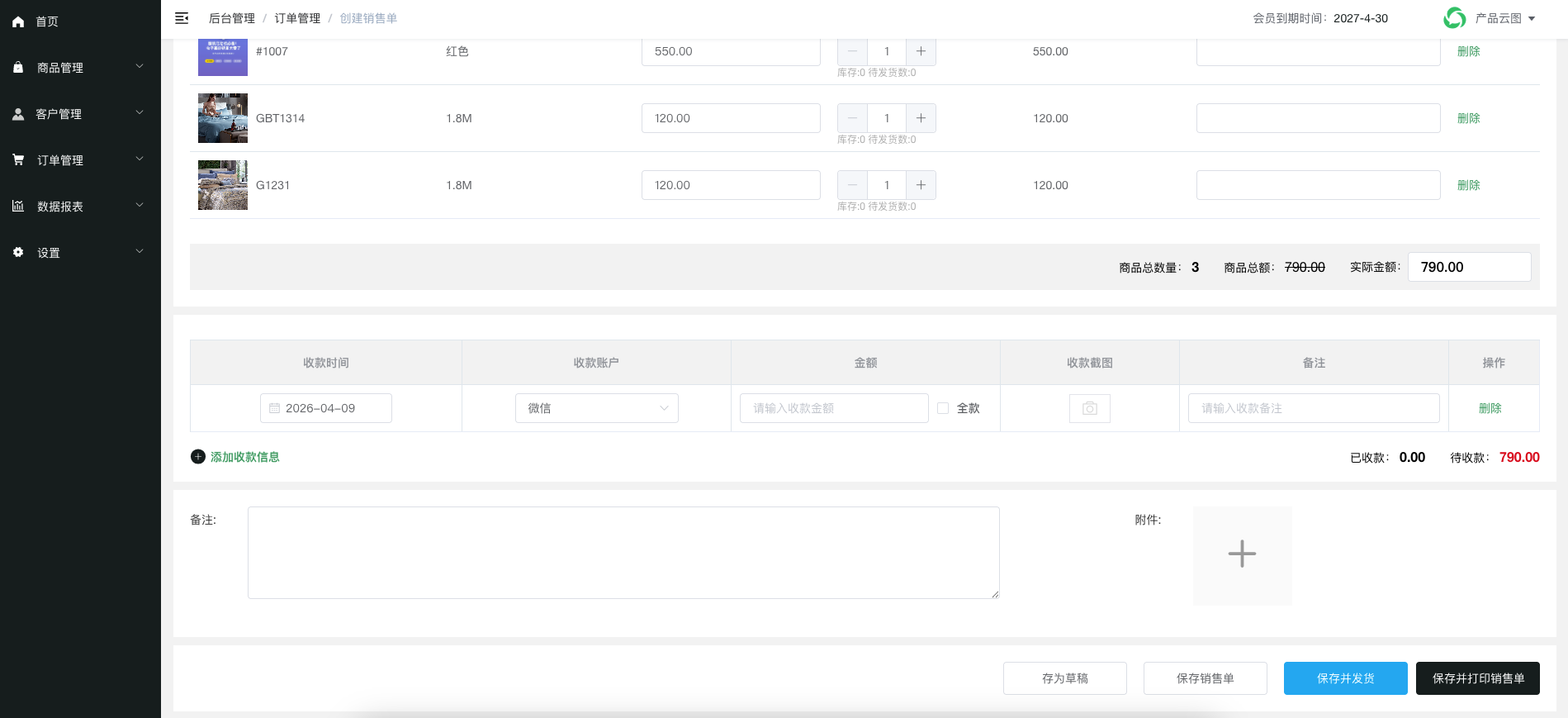Decrease quantity for item #1007
1568x718 pixels.
tap(852, 51)
